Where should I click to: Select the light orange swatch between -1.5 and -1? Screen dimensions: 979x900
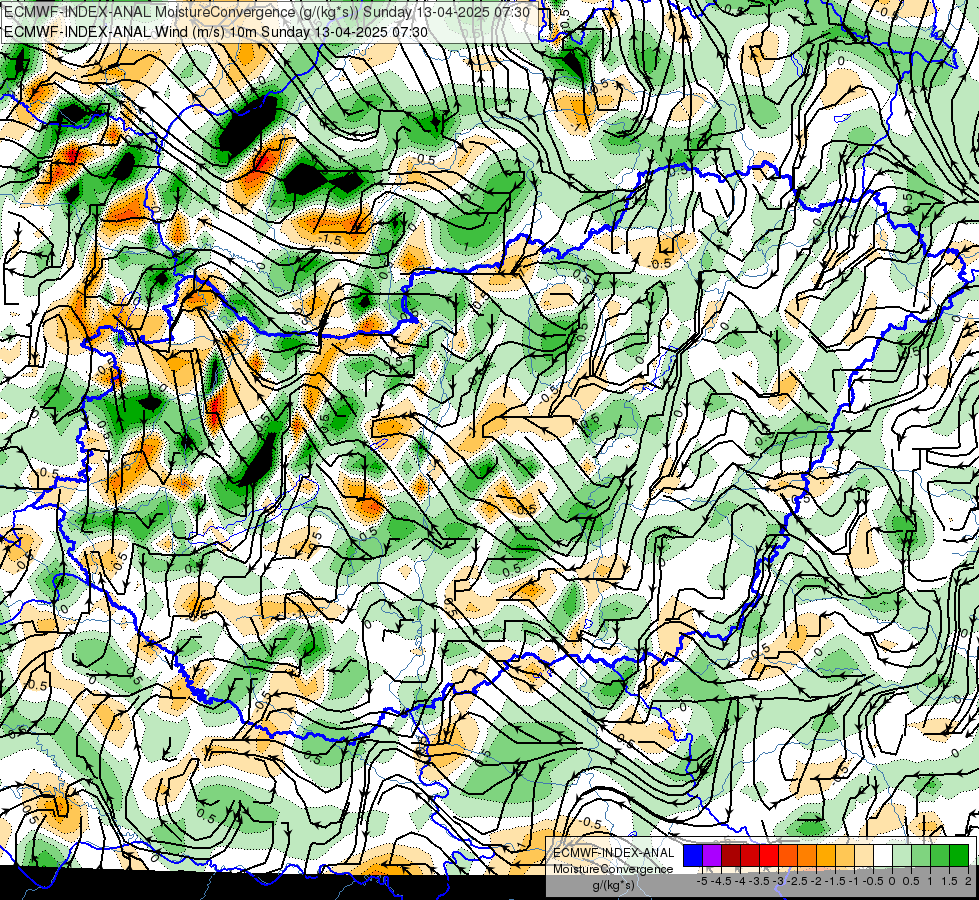(x=845, y=856)
